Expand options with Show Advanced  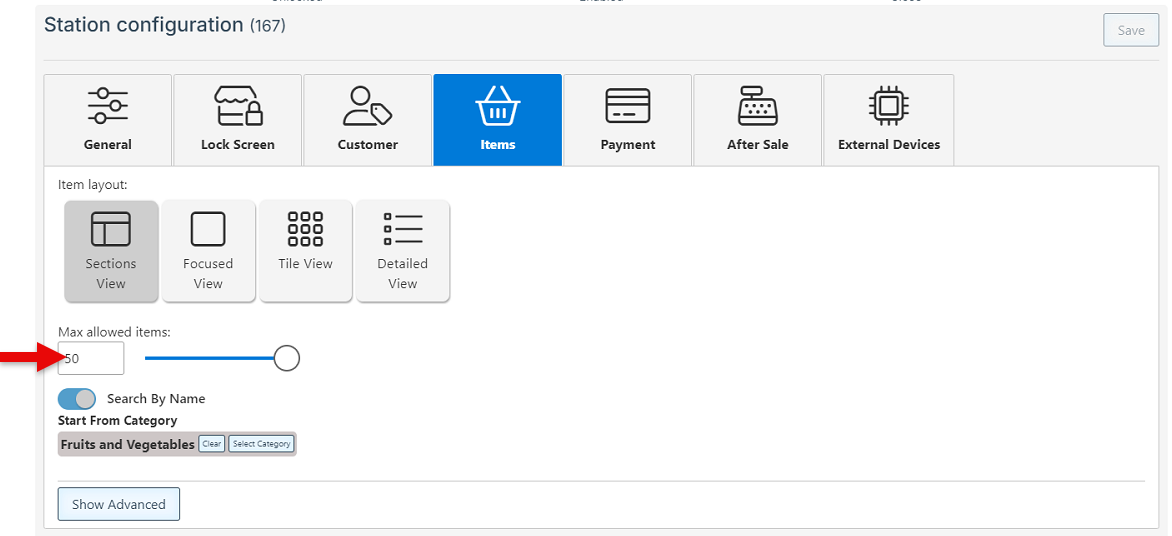pos(119,505)
